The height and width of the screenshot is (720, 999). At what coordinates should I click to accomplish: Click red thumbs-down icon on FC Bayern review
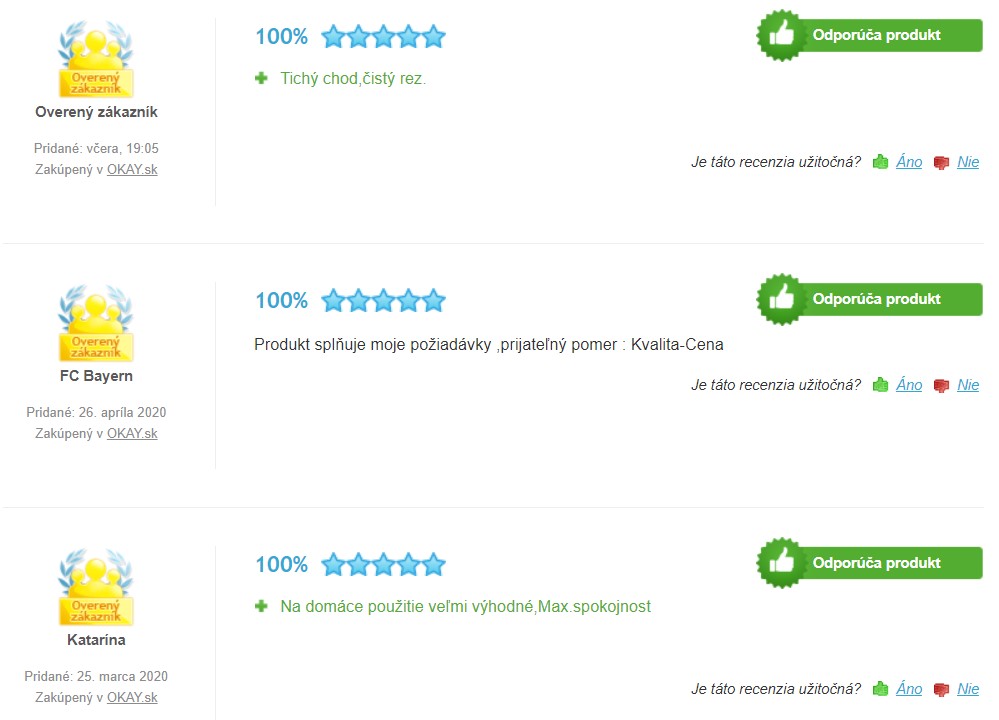click(x=941, y=385)
